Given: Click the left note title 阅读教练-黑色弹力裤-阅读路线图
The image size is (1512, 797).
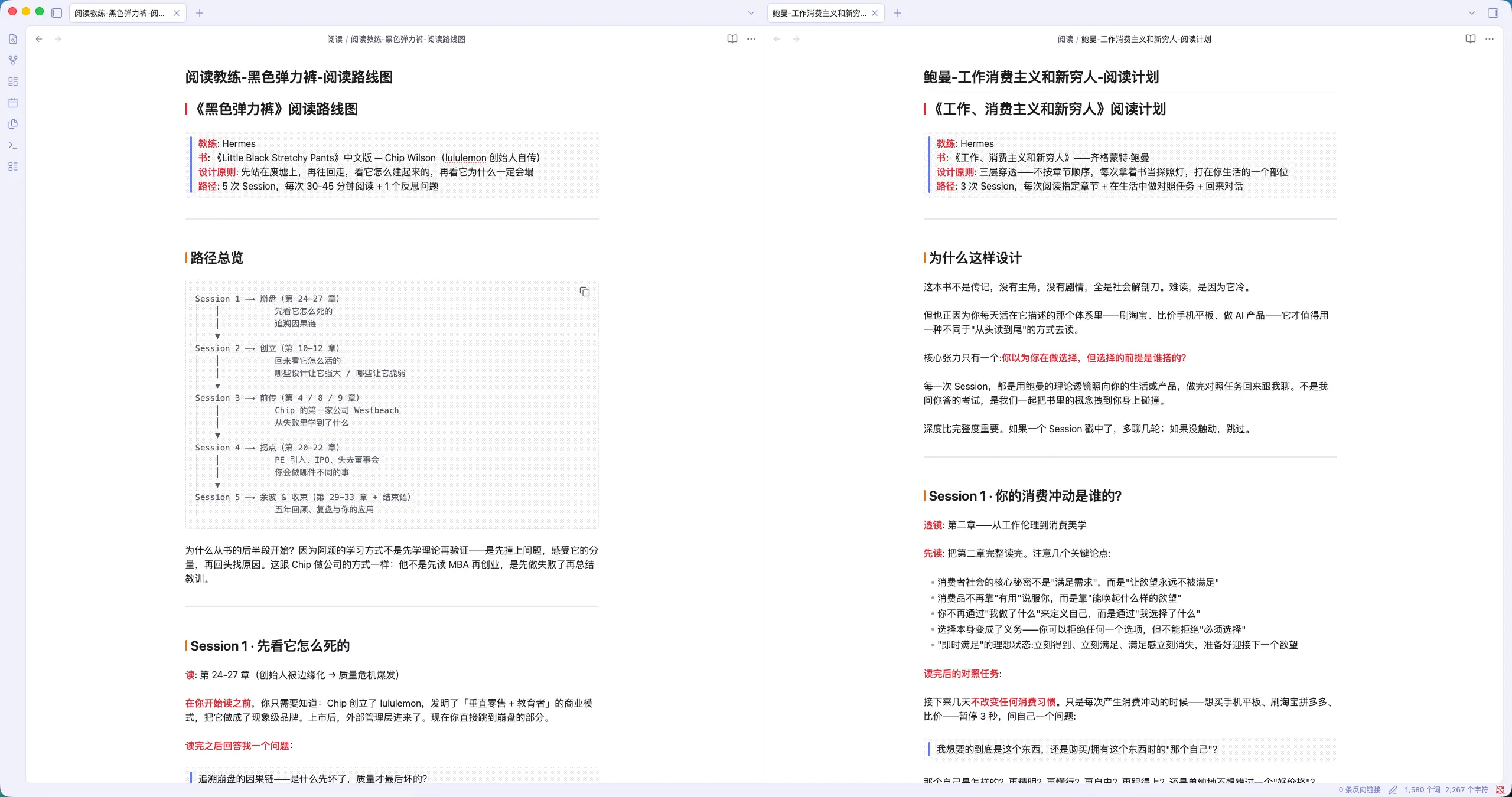Looking at the screenshot, I should click(x=289, y=77).
